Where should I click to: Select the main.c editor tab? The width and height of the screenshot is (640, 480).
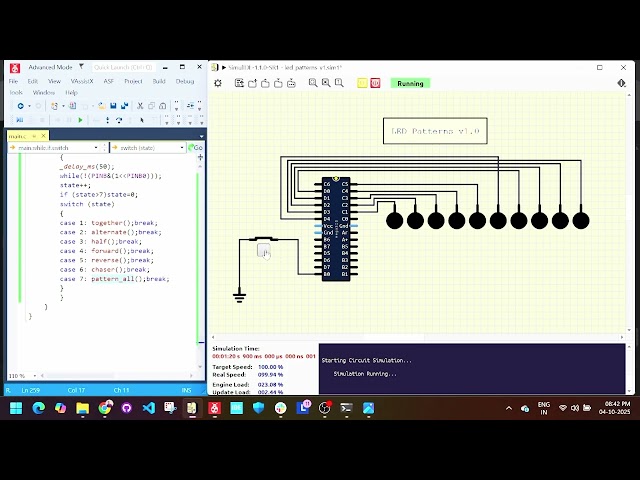tap(18, 136)
